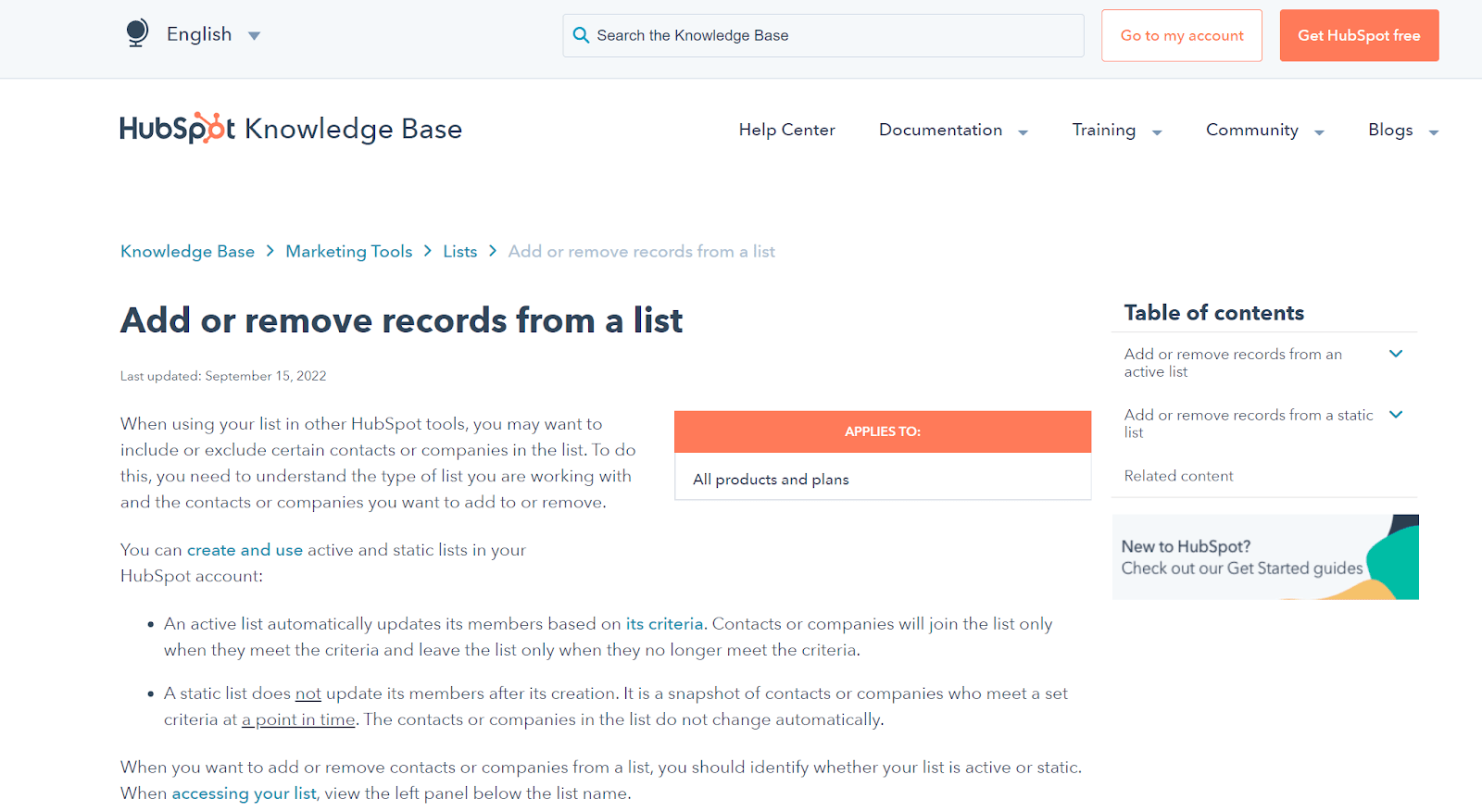
Task: Type in the Search the Knowledge Base field
Action: (x=834, y=35)
